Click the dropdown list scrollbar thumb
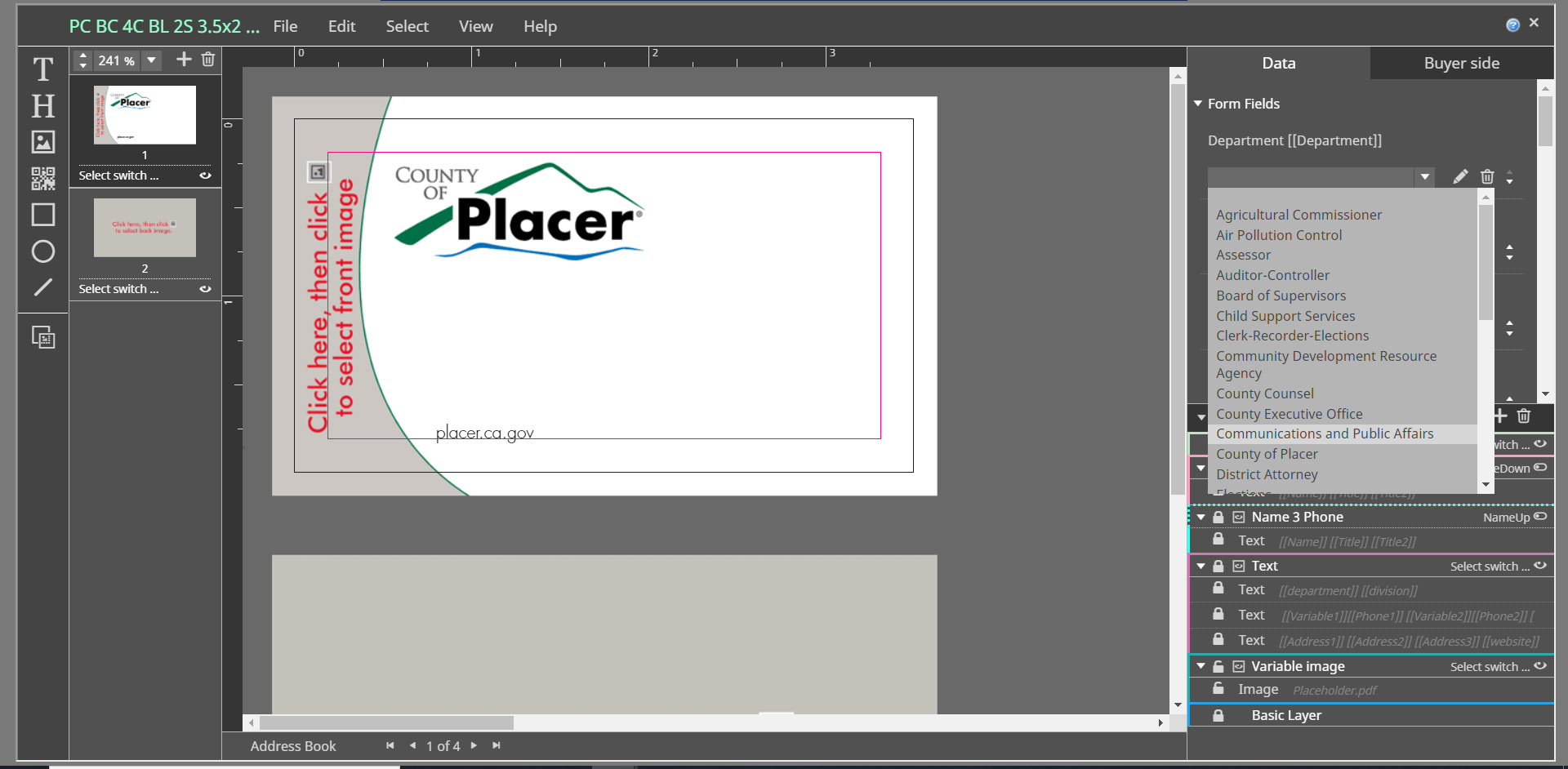Screen dimensions: 1568x769 point(1486,261)
